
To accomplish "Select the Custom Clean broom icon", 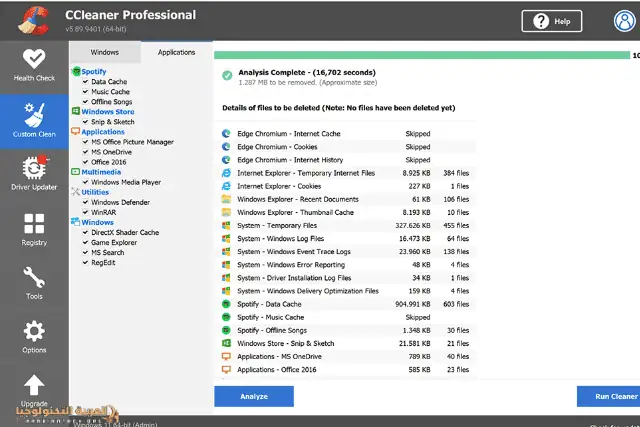I will coord(34,114).
